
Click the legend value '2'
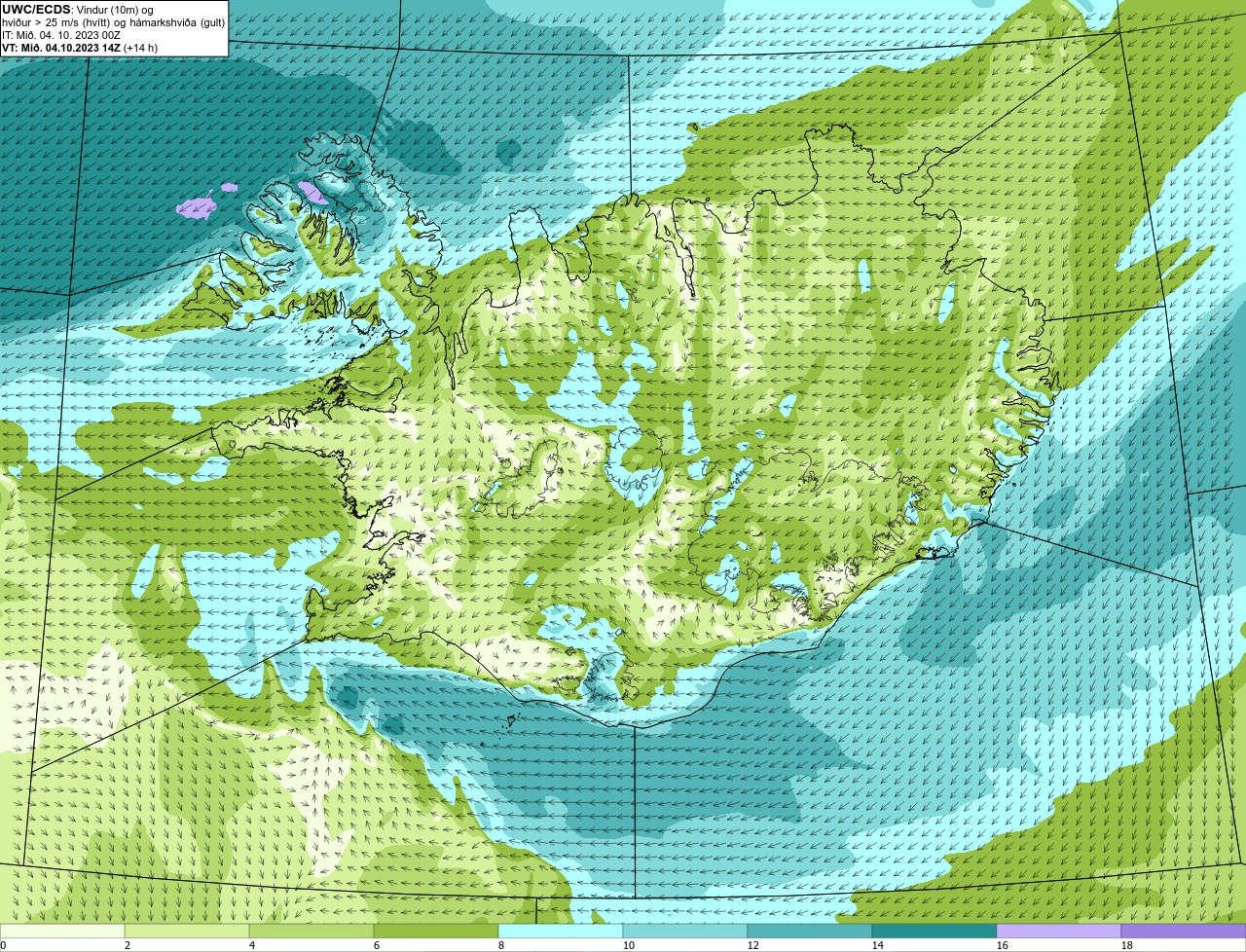[128, 945]
